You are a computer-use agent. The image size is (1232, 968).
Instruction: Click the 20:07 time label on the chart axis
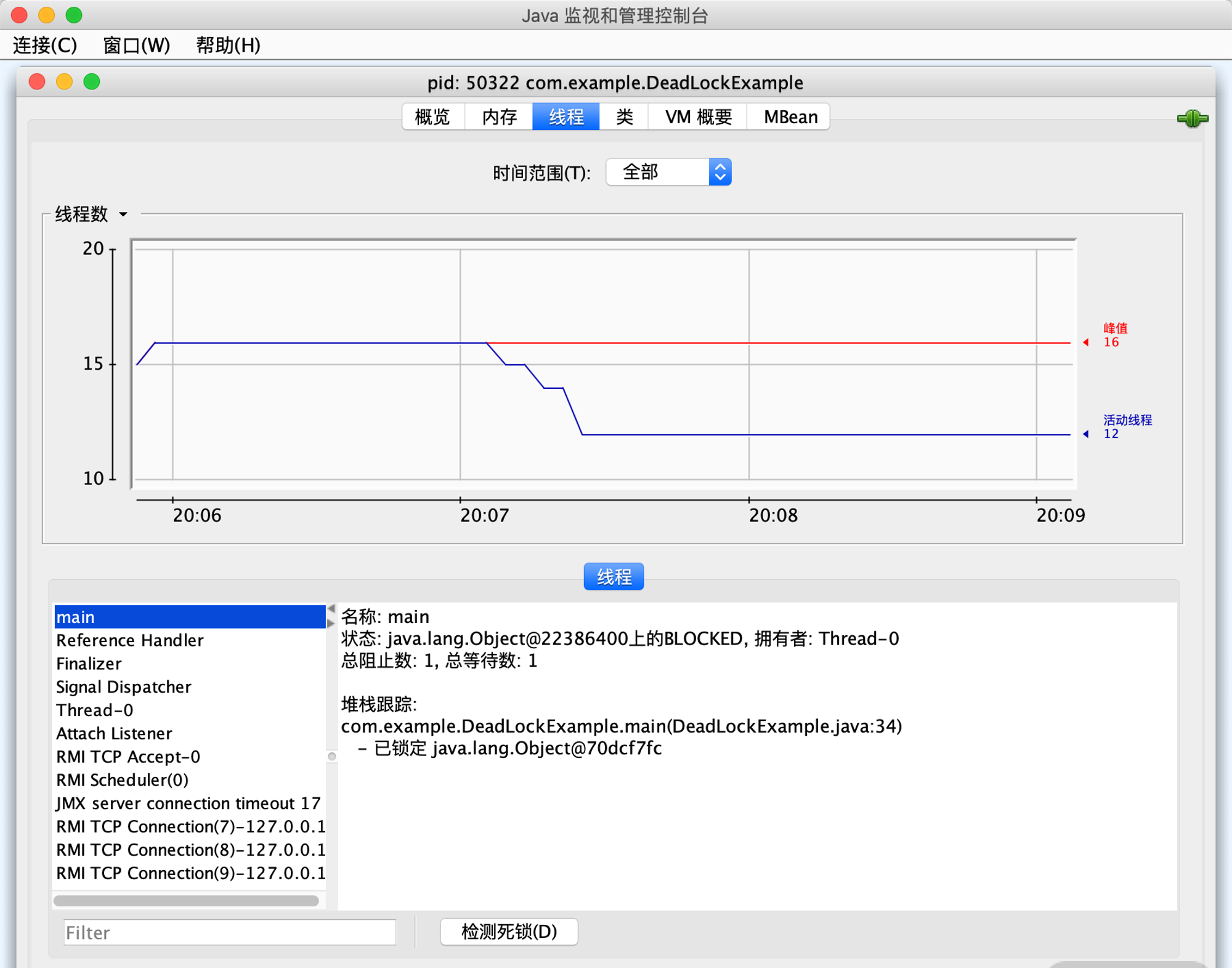point(485,515)
